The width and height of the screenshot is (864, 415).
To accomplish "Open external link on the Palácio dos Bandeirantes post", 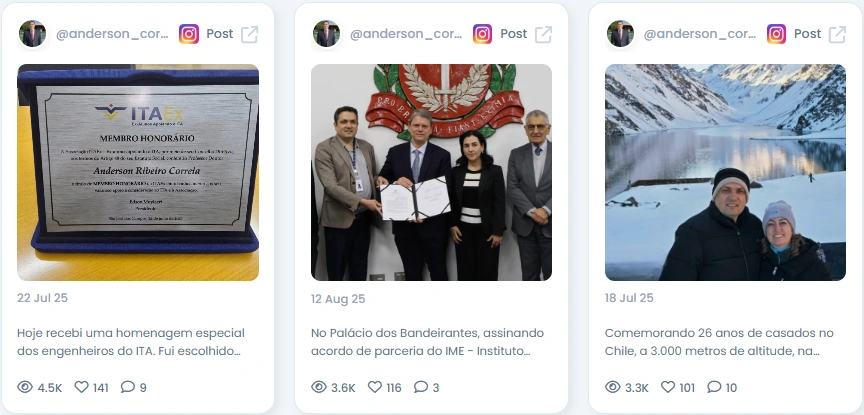I will [x=543, y=34].
